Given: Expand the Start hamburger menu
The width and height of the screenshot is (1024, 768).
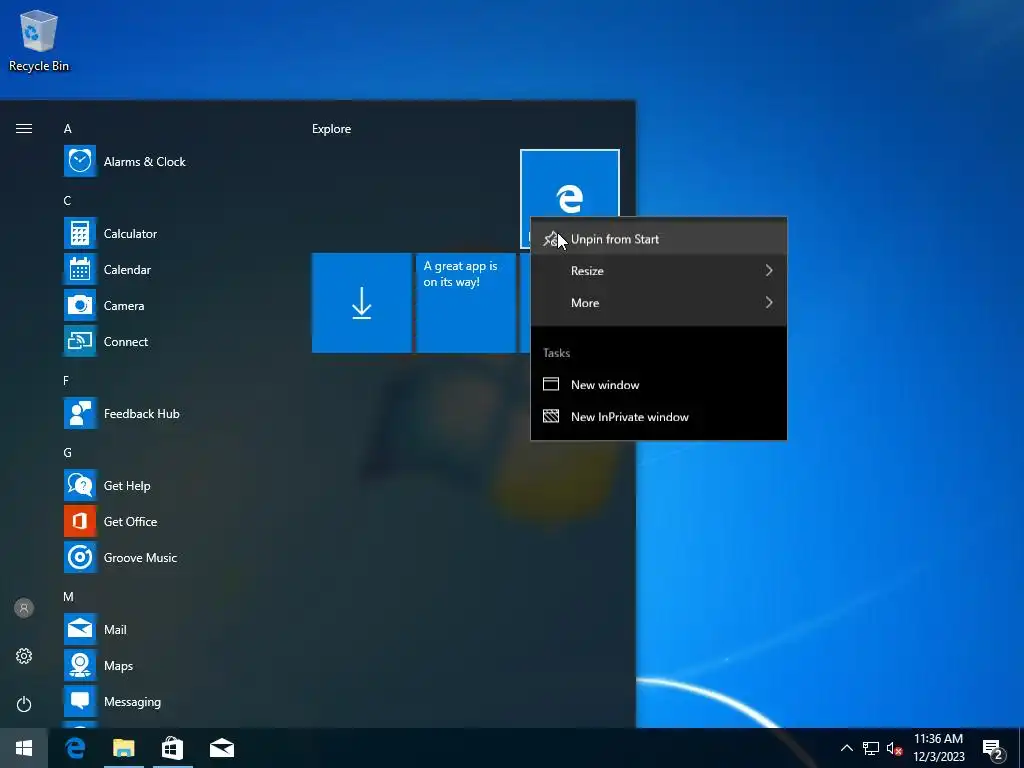Looking at the screenshot, I should click(24, 129).
